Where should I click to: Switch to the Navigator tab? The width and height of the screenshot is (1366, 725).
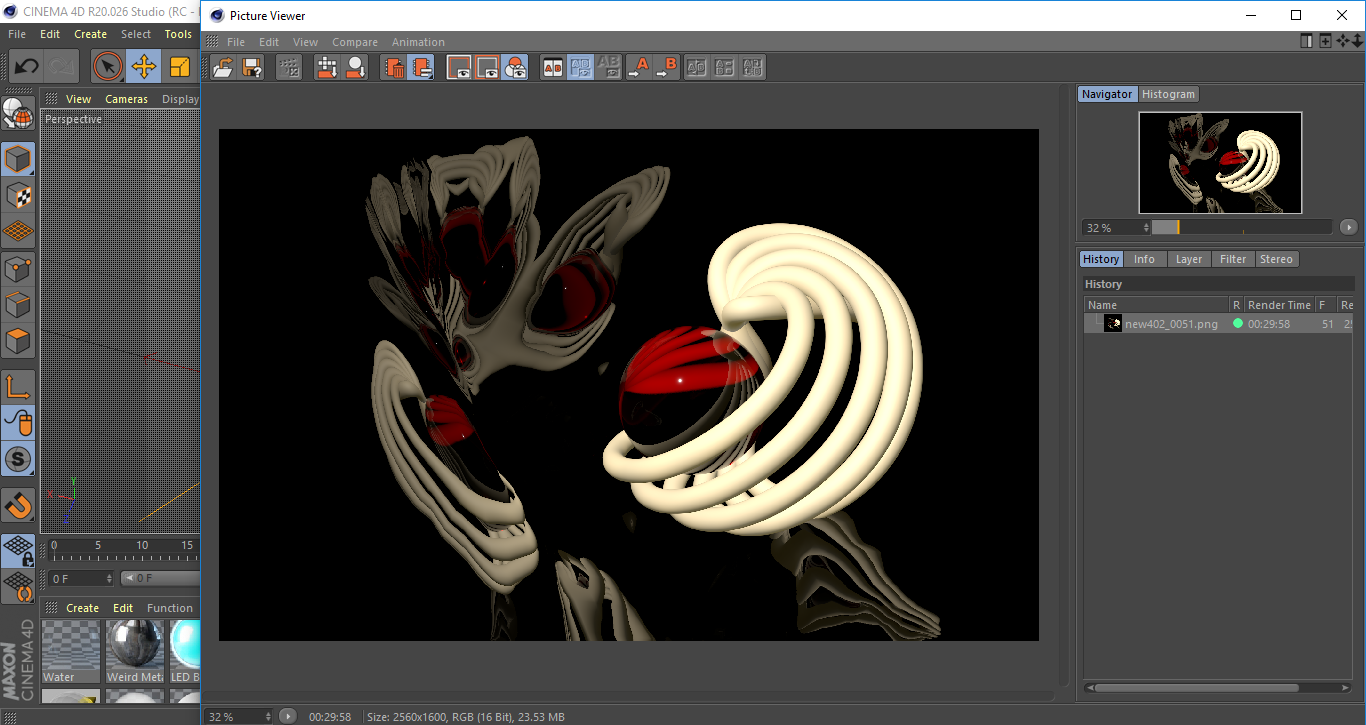pyautogui.click(x=1107, y=94)
